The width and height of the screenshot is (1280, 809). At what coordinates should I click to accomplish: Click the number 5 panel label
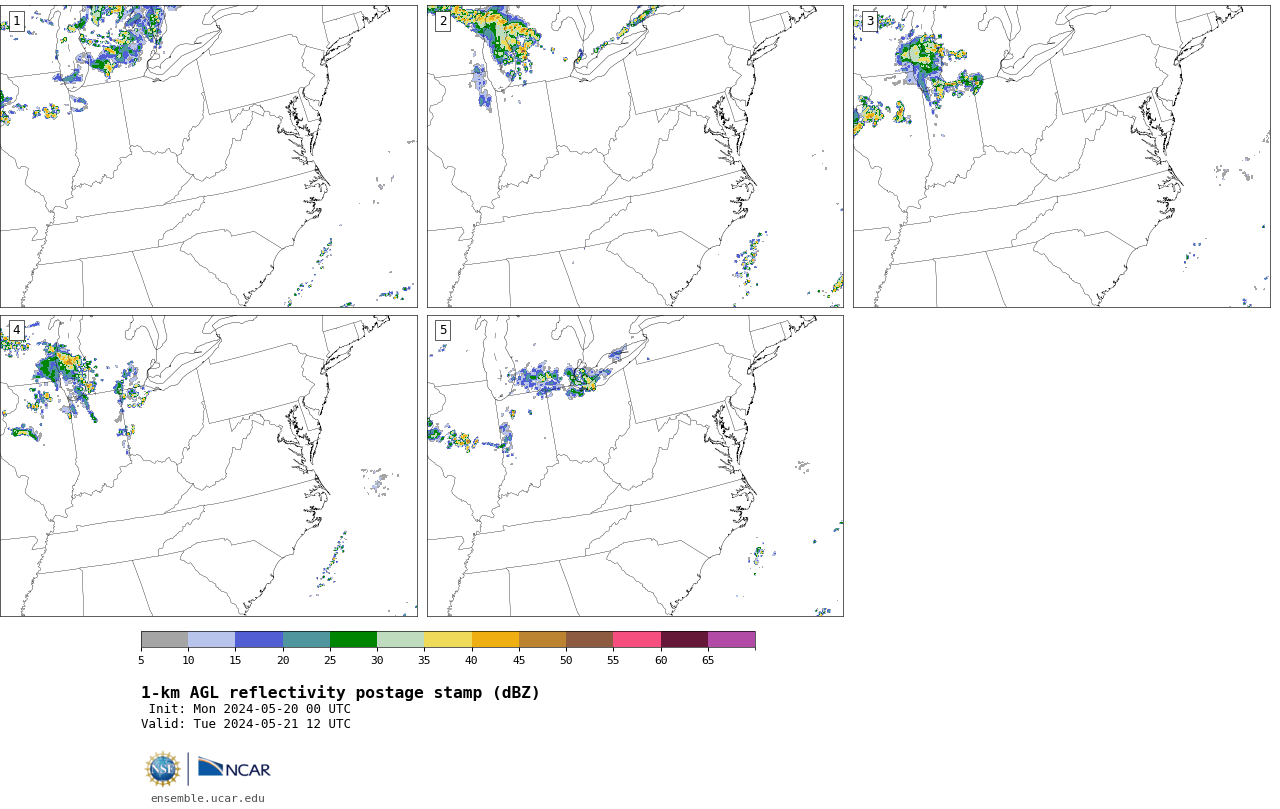[x=443, y=330]
